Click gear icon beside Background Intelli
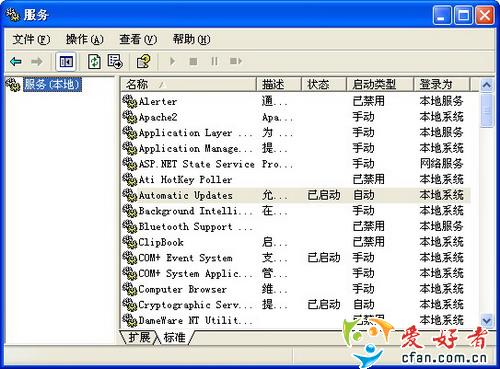Screen dimensions: 500x369 130,211
